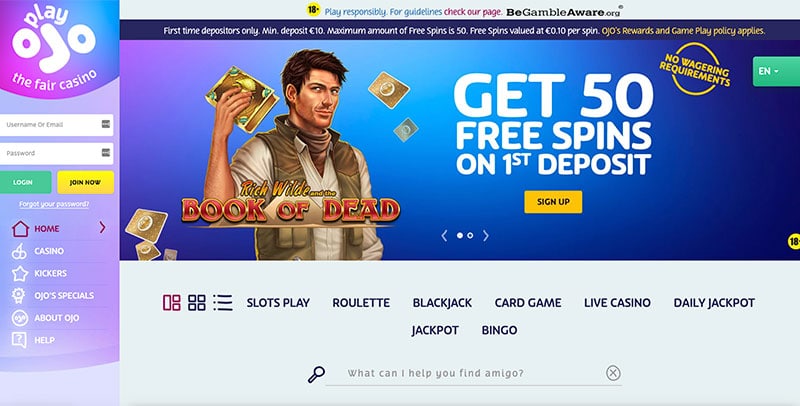Click the magnifying glass search icon
This screenshot has width=800, height=406.
click(316, 374)
